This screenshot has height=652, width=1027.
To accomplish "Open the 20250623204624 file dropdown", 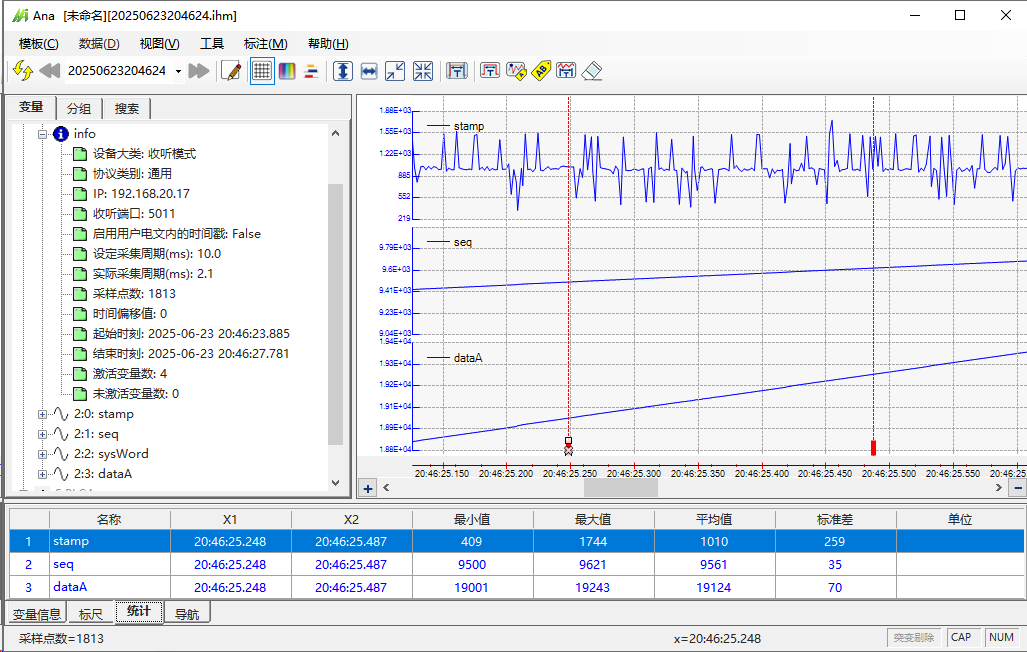I will pyautogui.click(x=178, y=71).
